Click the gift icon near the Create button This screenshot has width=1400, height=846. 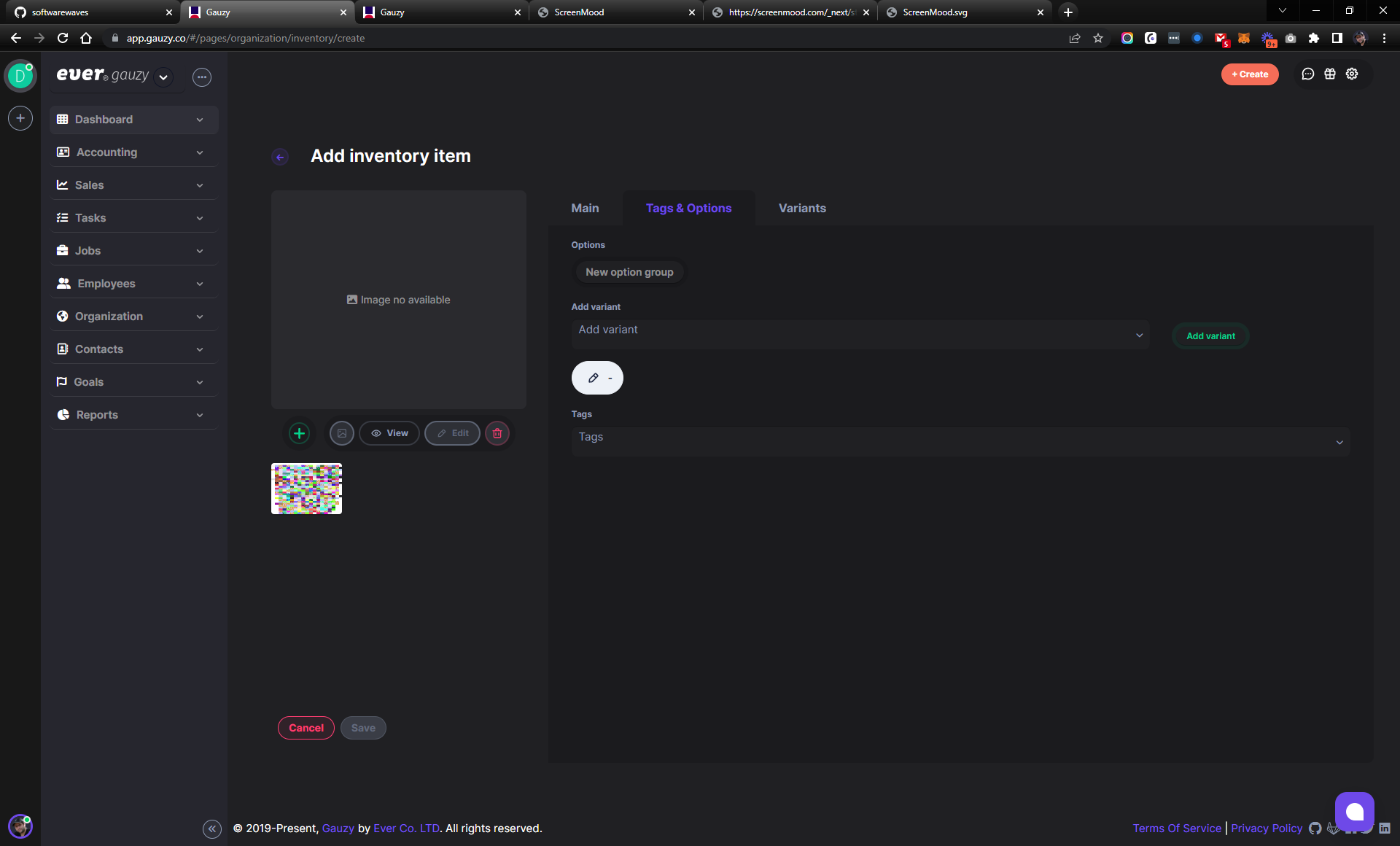coord(1329,74)
